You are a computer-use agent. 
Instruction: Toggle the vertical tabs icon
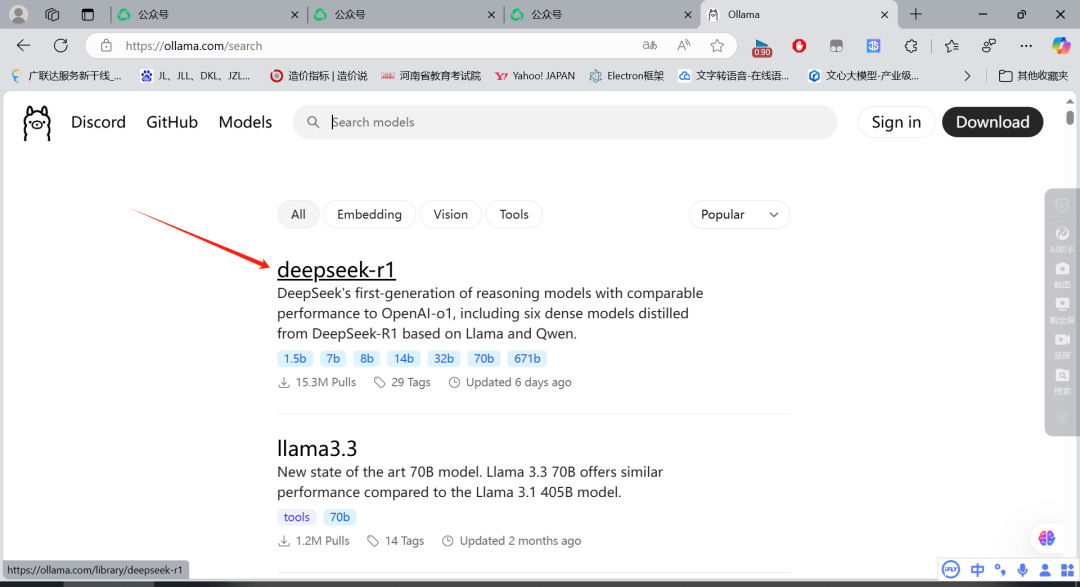87,14
